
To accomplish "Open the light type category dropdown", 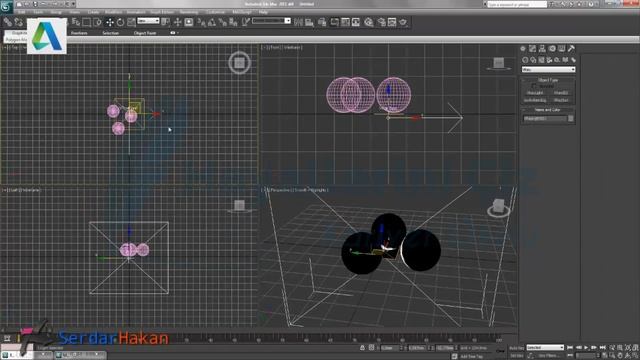I will coord(548,69).
